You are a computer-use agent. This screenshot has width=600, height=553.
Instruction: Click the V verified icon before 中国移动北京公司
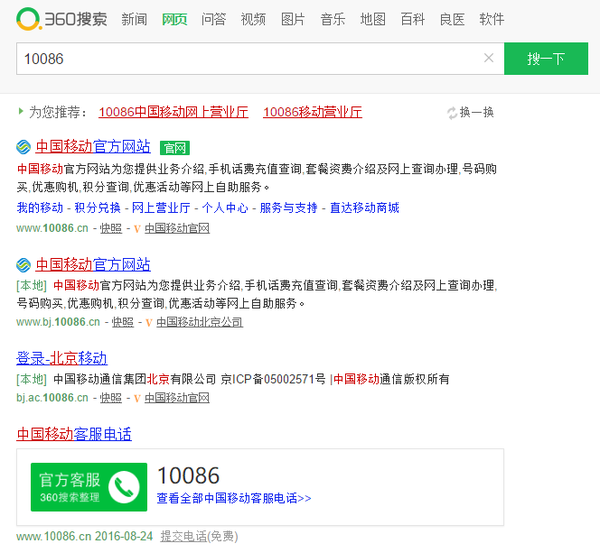[x=149, y=323]
